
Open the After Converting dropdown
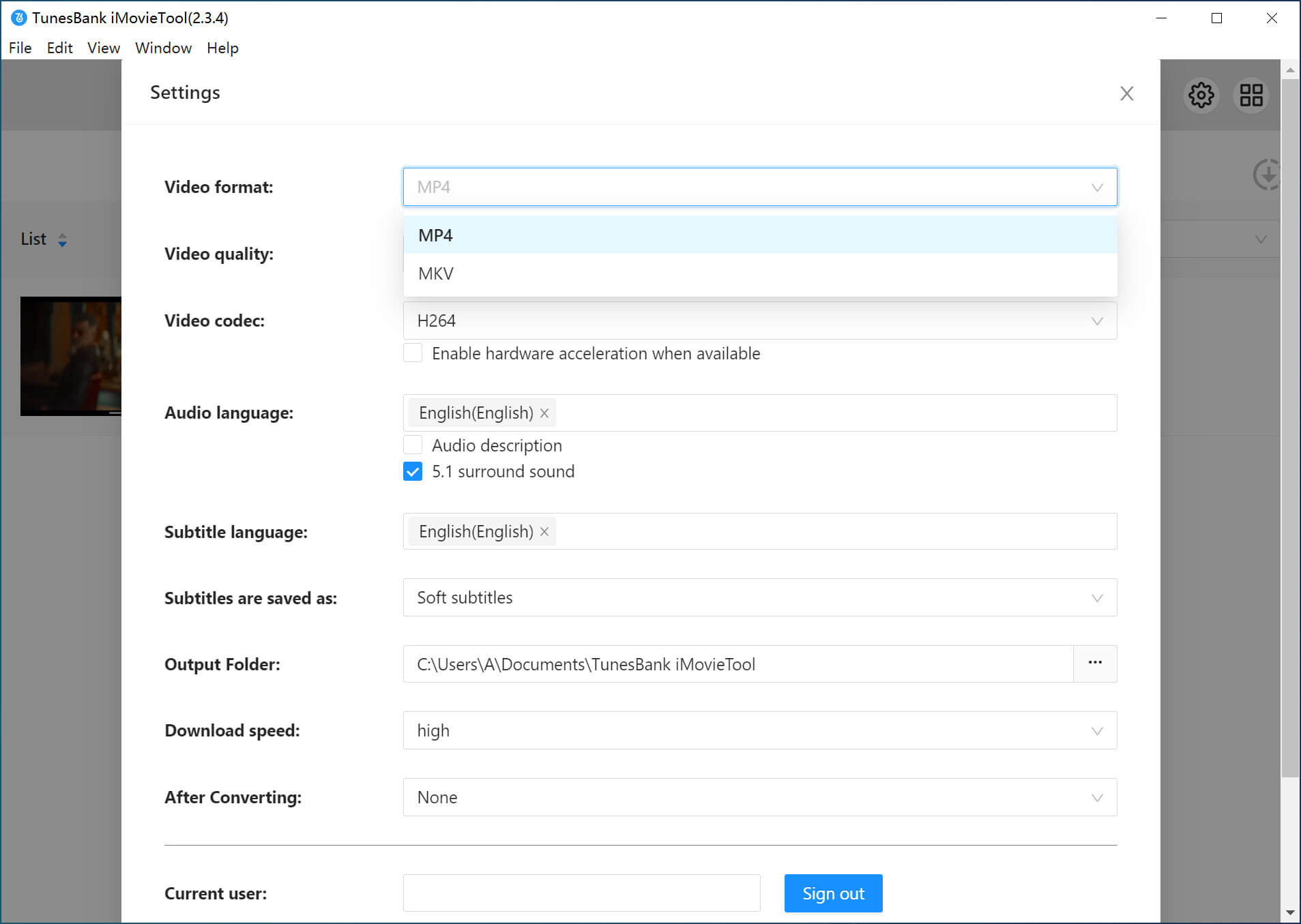point(760,797)
